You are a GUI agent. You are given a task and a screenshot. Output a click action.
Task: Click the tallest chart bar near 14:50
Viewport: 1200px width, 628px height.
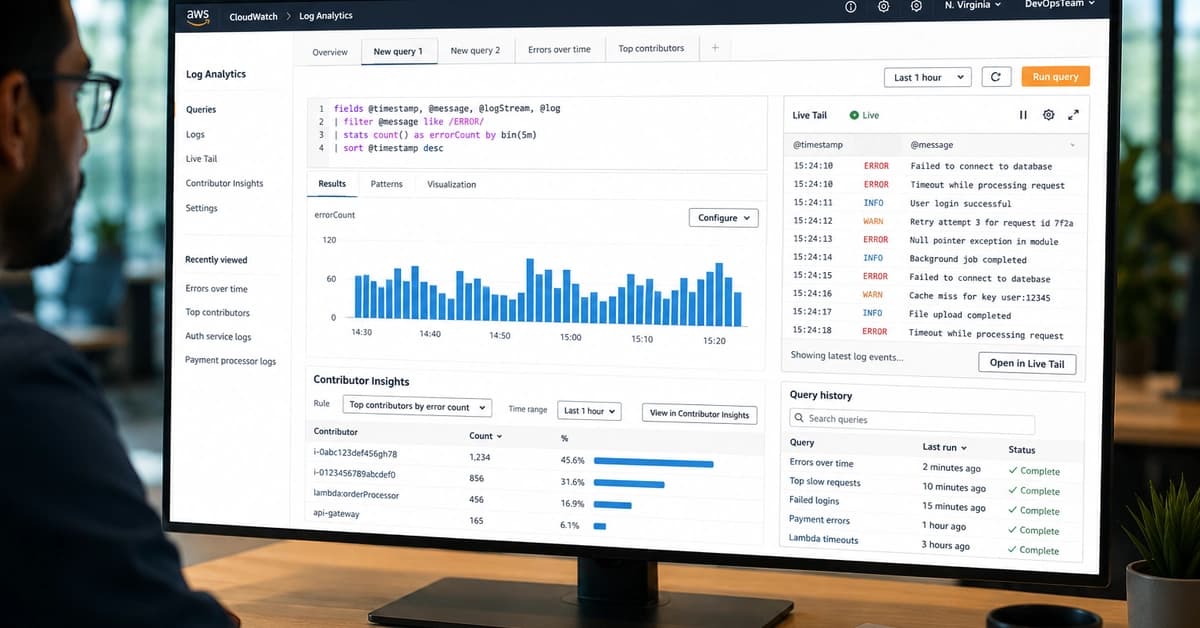pos(529,292)
